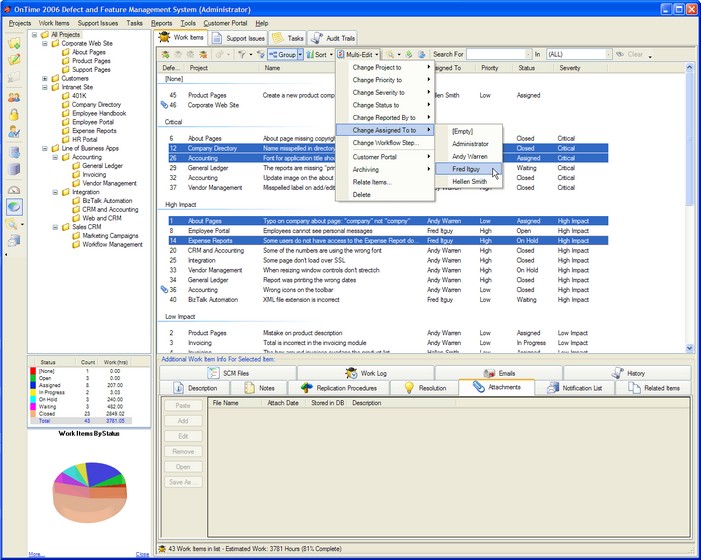Click the edit project pencil icon

pos(14,59)
